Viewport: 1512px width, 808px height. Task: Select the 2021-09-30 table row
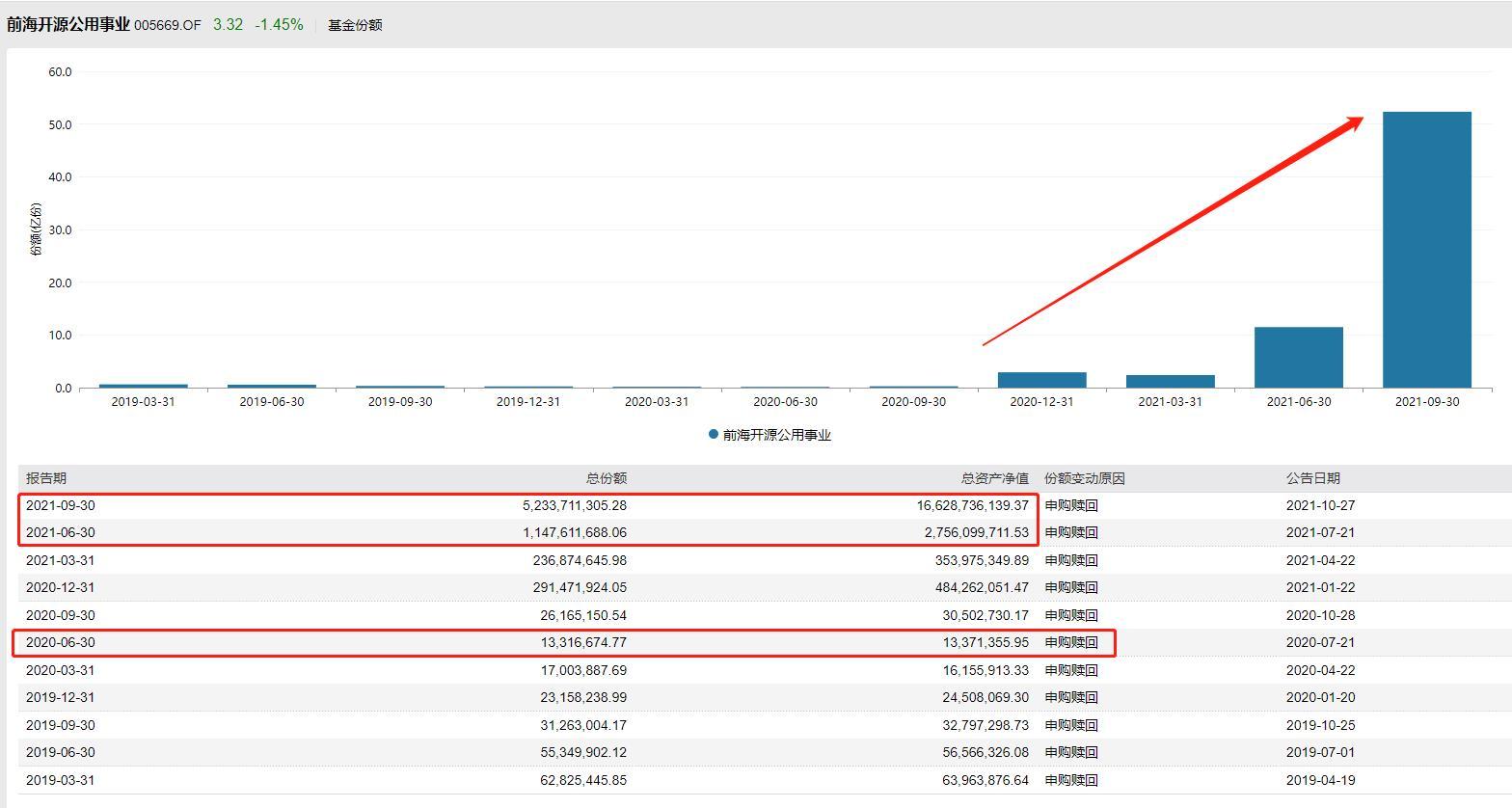pos(61,505)
